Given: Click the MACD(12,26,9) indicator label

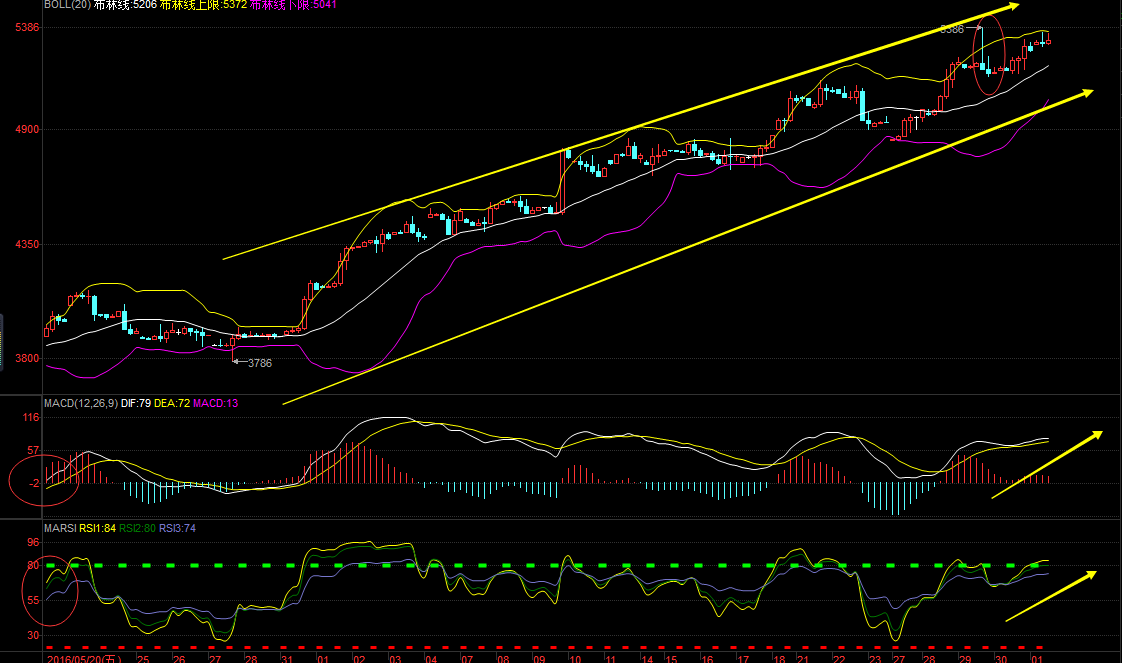Looking at the screenshot, I should pos(81,403).
